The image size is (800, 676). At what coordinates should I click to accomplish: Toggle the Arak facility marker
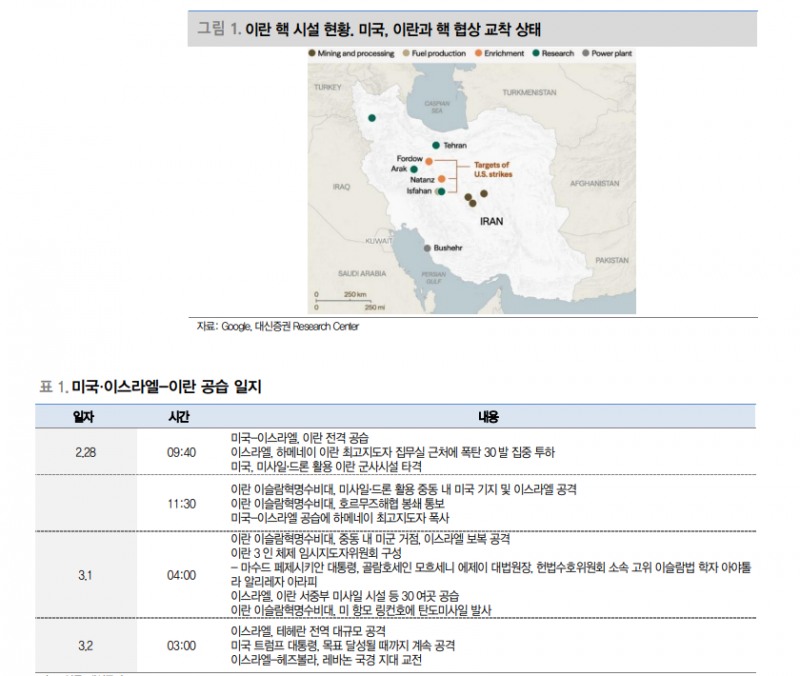[x=414, y=168]
